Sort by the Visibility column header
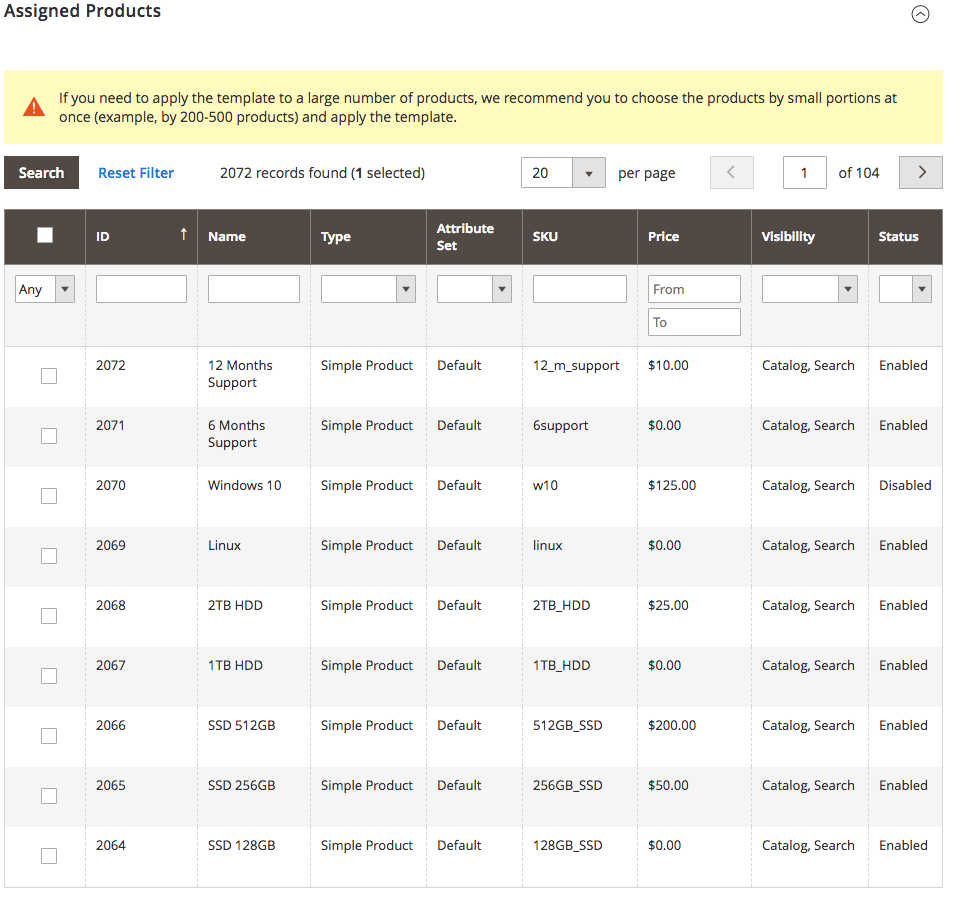Screen dimensions: 959x901 810,237
